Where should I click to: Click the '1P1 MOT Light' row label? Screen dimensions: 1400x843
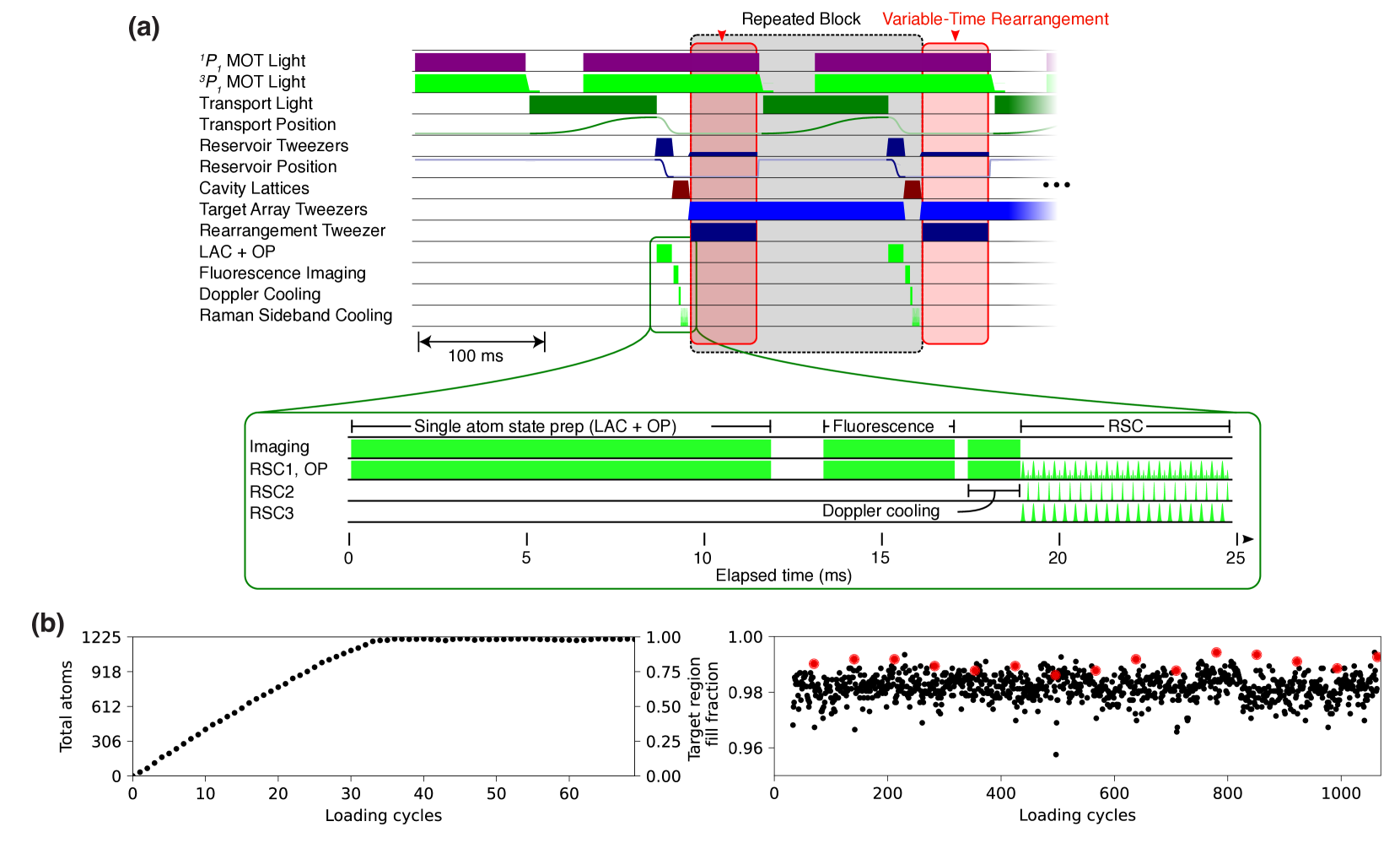252,62
